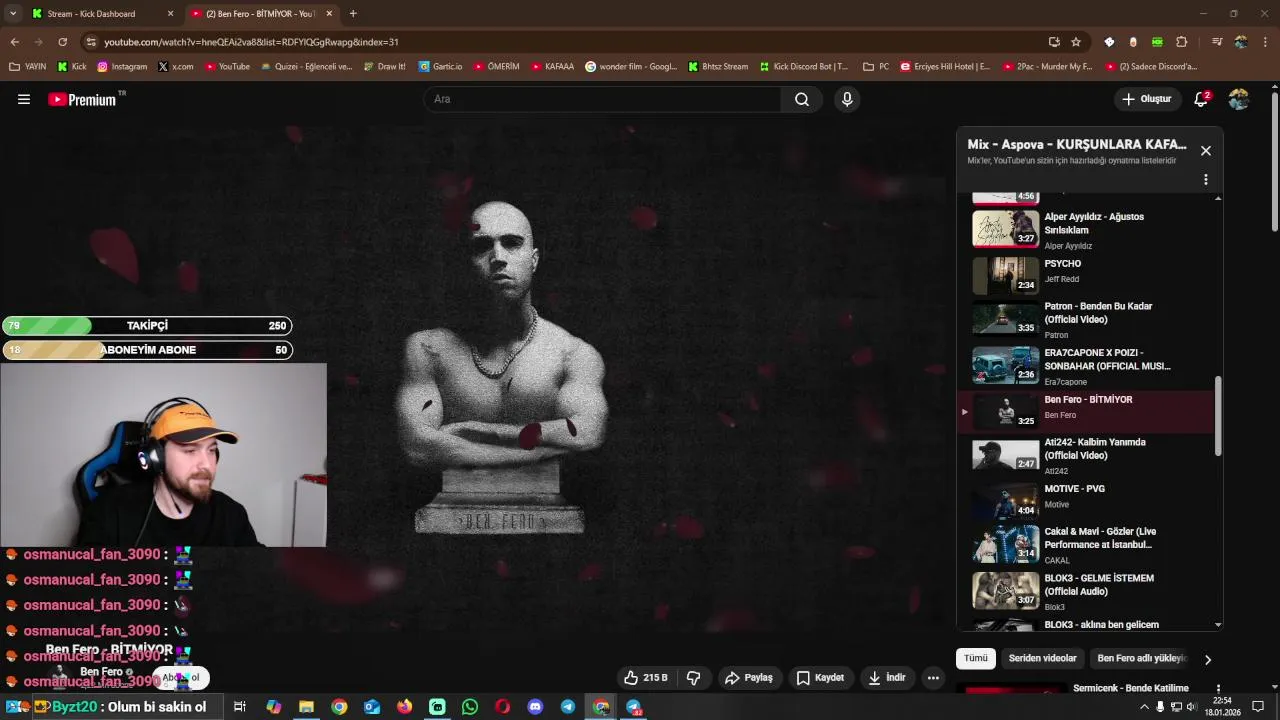Focus the Ara search field

coord(603,99)
